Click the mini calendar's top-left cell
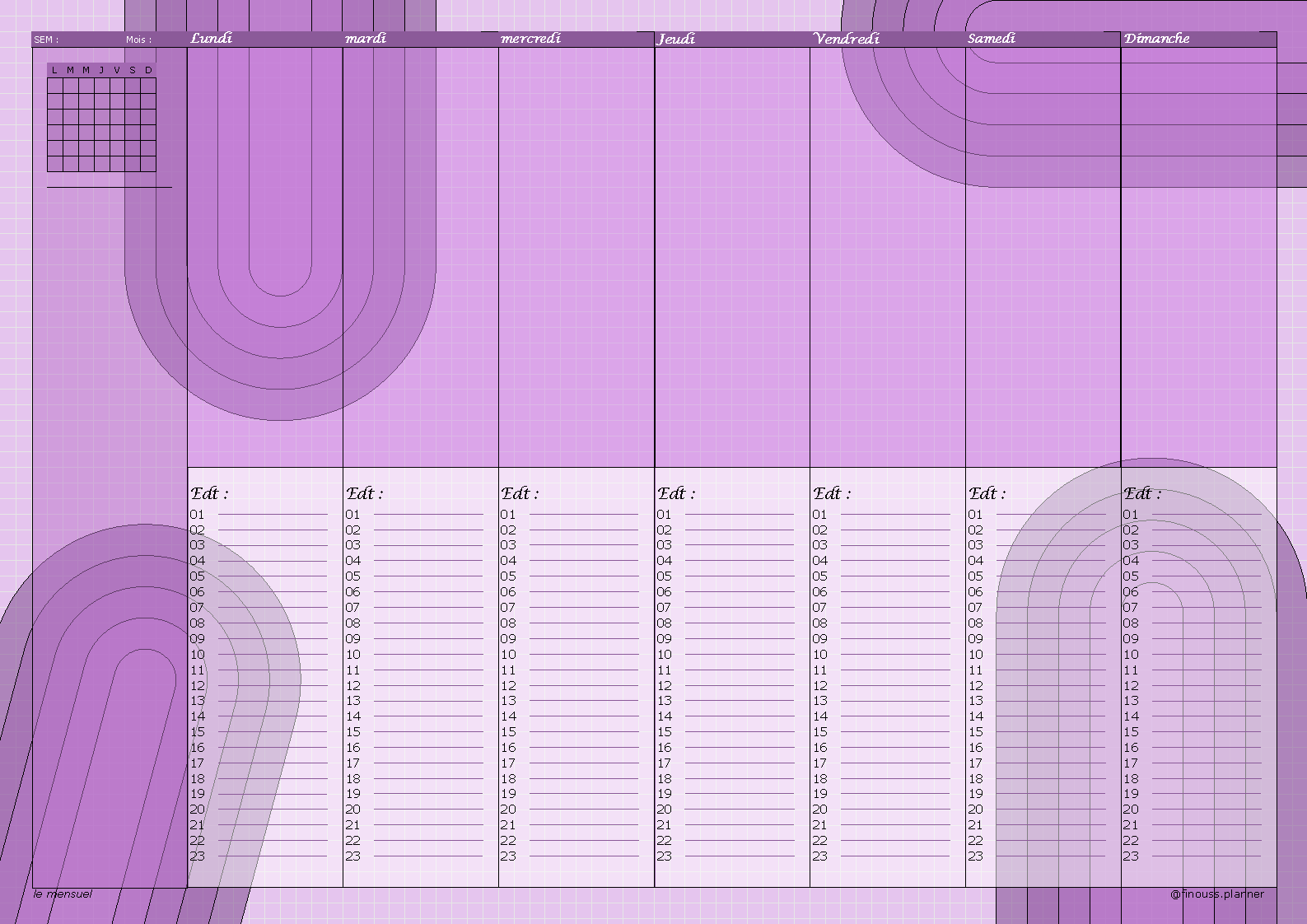This screenshot has height=924, width=1307. coord(54,86)
